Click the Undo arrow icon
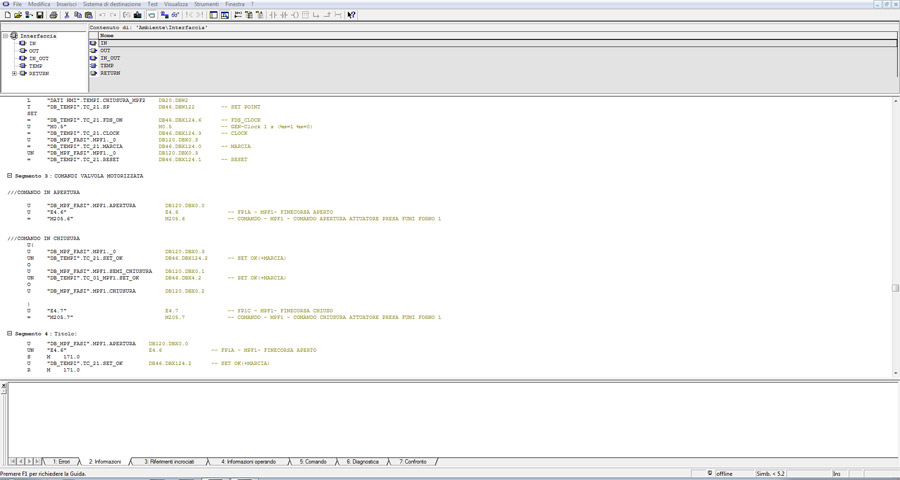The width and height of the screenshot is (900, 480). pyautogui.click(x=102, y=15)
